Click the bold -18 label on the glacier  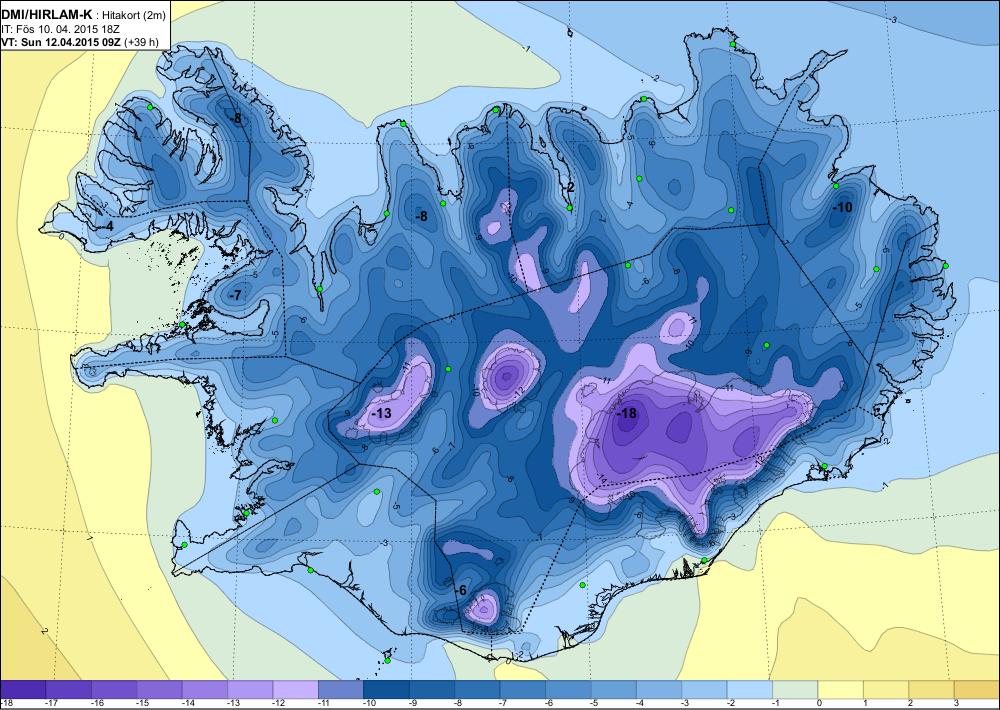point(626,413)
